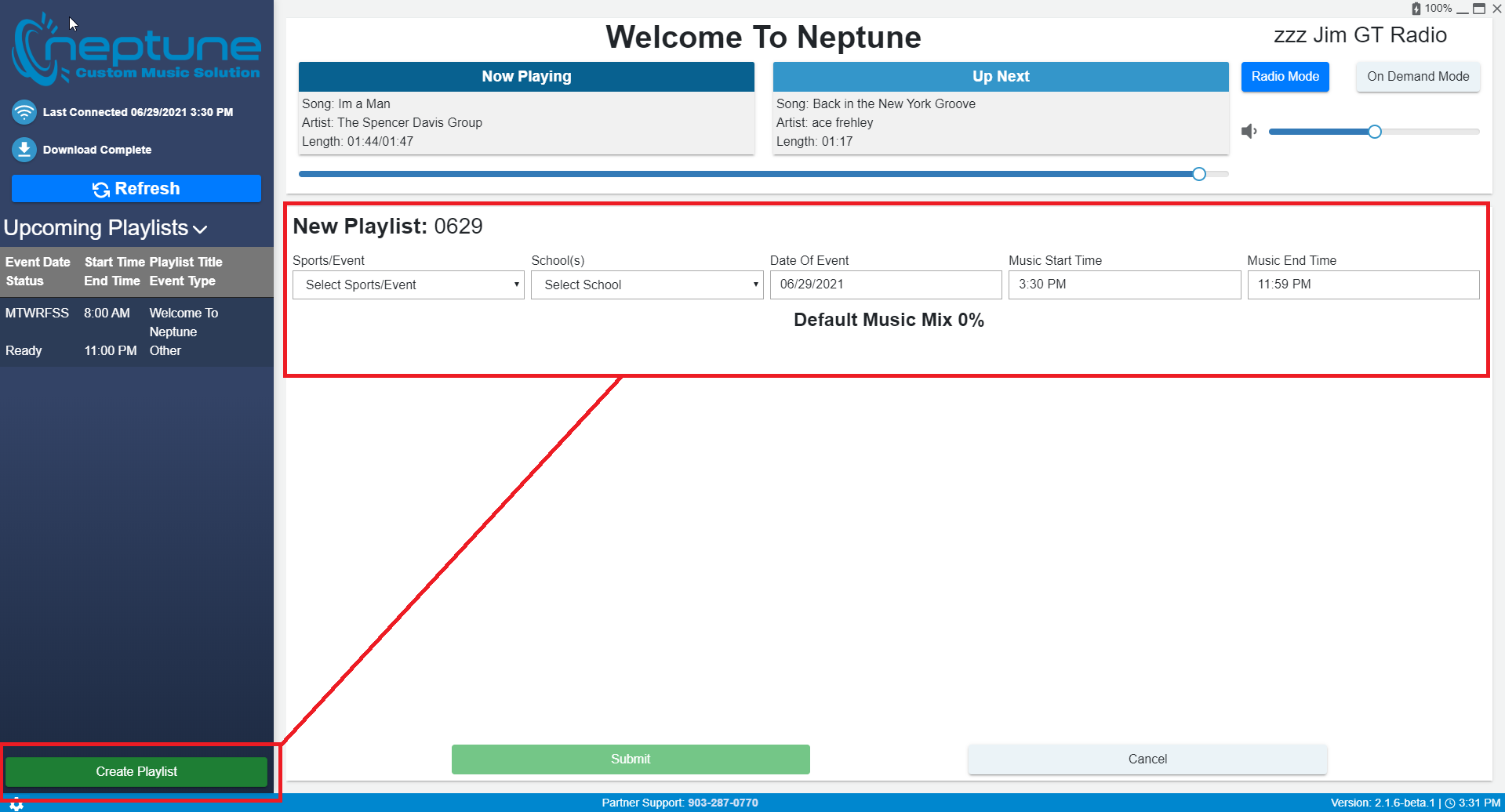The height and width of the screenshot is (812, 1505).
Task: Open the Select Sports/Event dropdown
Action: click(409, 285)
